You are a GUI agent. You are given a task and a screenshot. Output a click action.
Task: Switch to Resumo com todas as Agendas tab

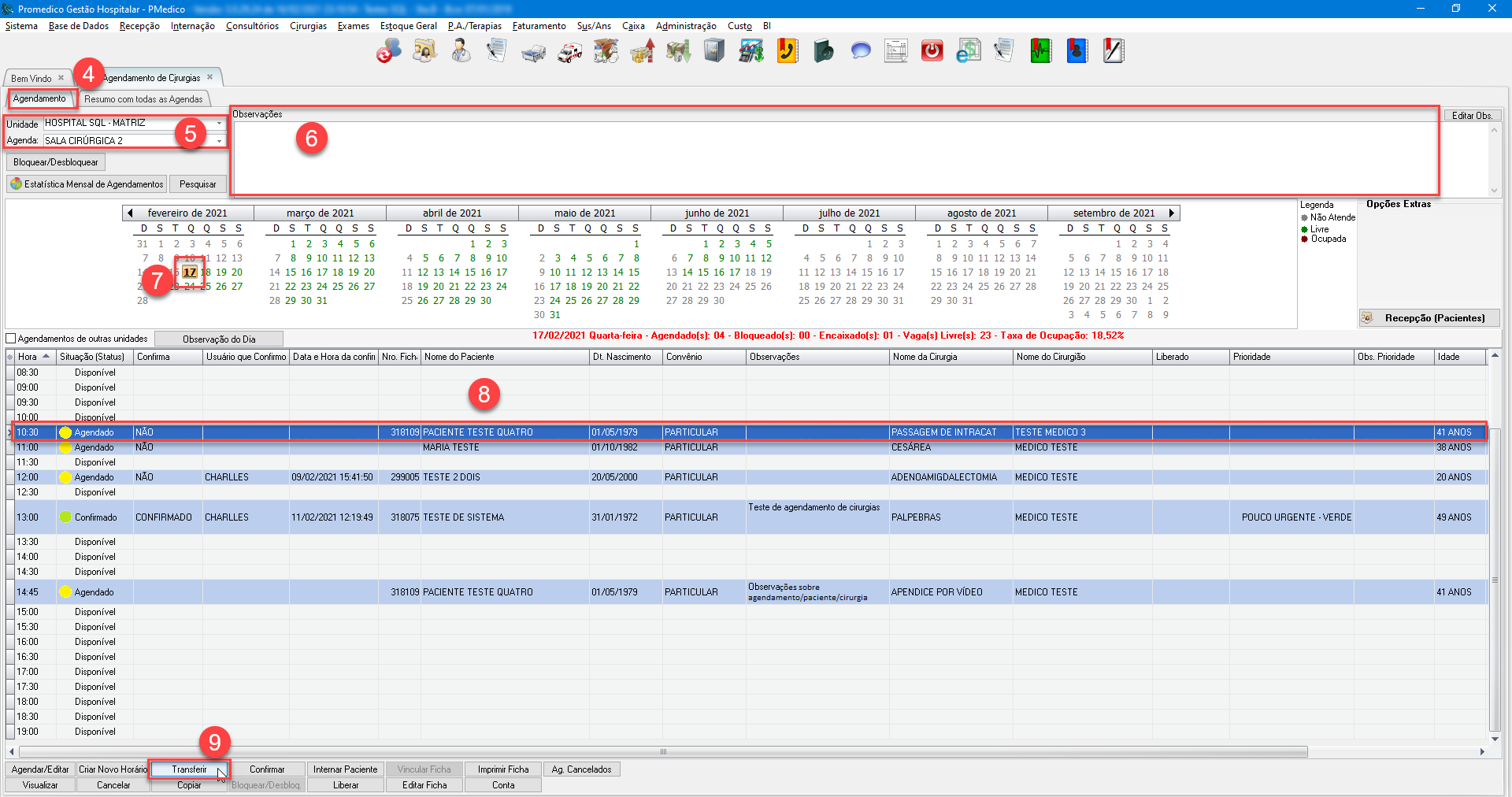pyautogui.click(x=143, y=99)
